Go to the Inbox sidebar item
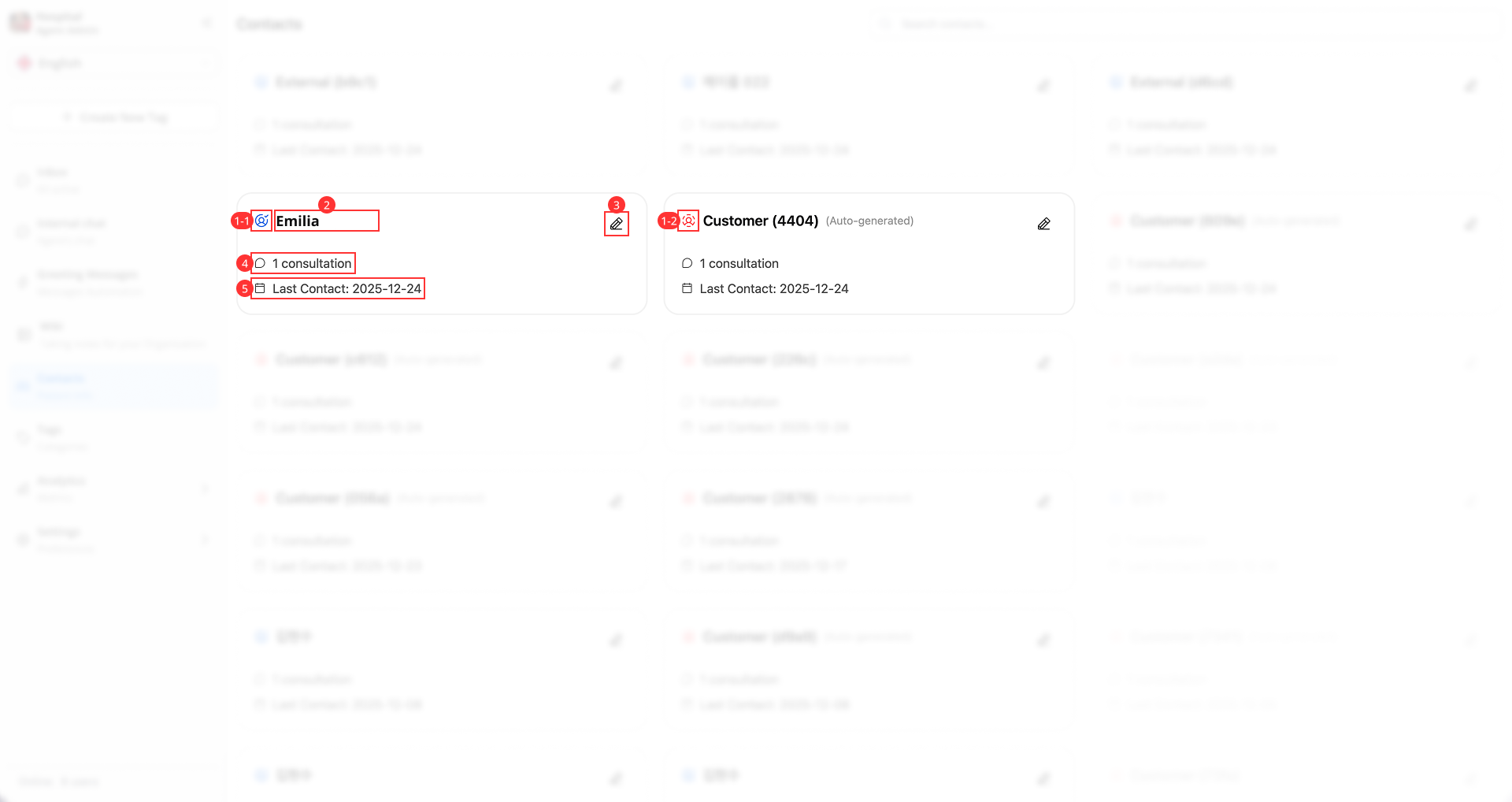Image resolution: width=1512 pixels, height=802 pixels. pyautogui.click(x=114, y=180)
